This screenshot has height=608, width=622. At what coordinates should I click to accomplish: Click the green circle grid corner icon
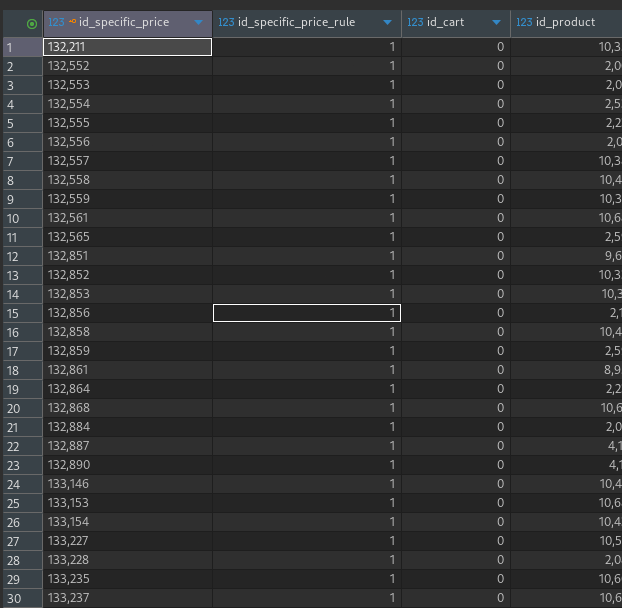pos(32,24)
